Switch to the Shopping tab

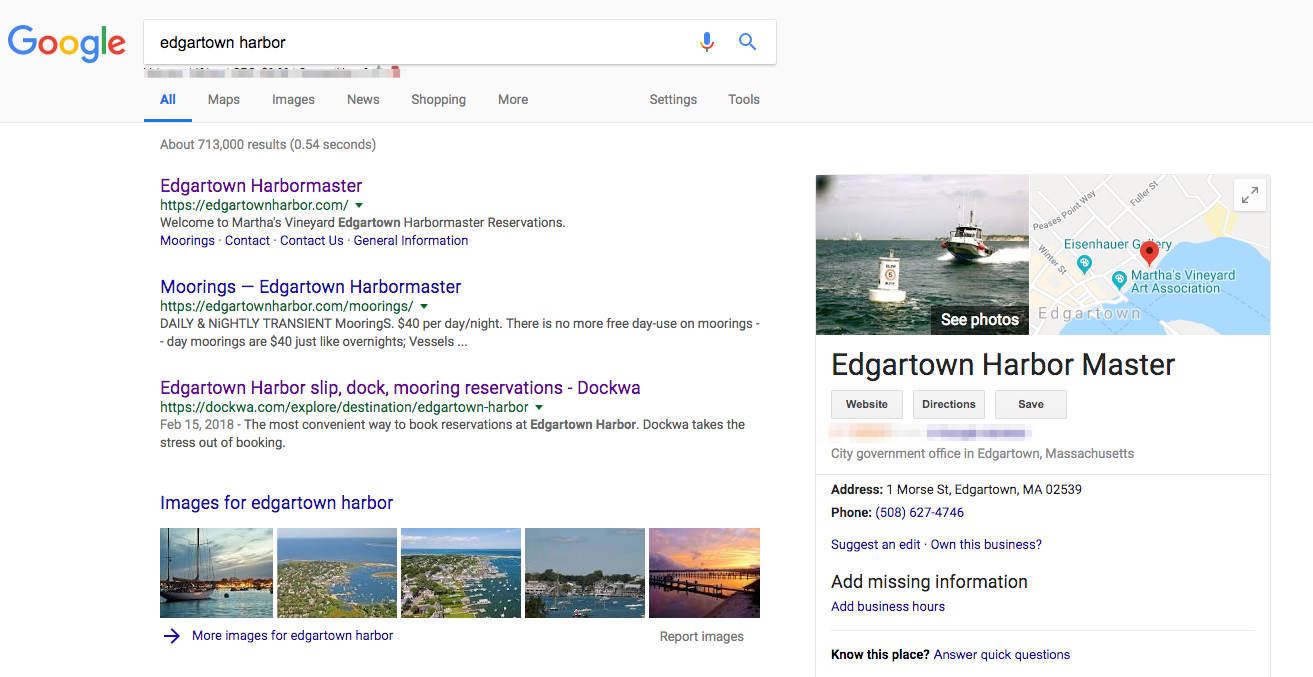coord(438,100)
